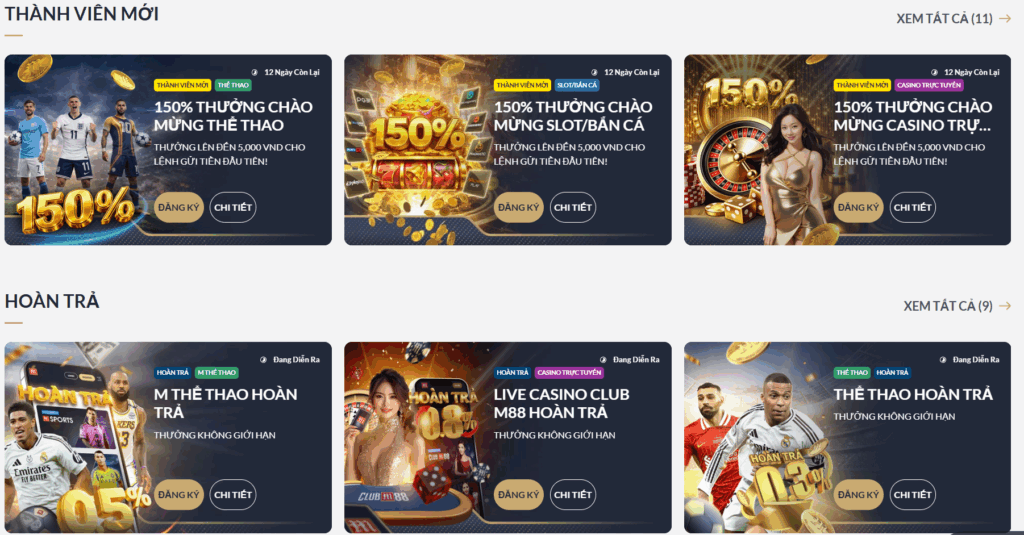This screenshot has height=535, width=1024.
Task: Click clock icon next to 12 Ngày Còn Lại on sports card
Action: point(255,73)
